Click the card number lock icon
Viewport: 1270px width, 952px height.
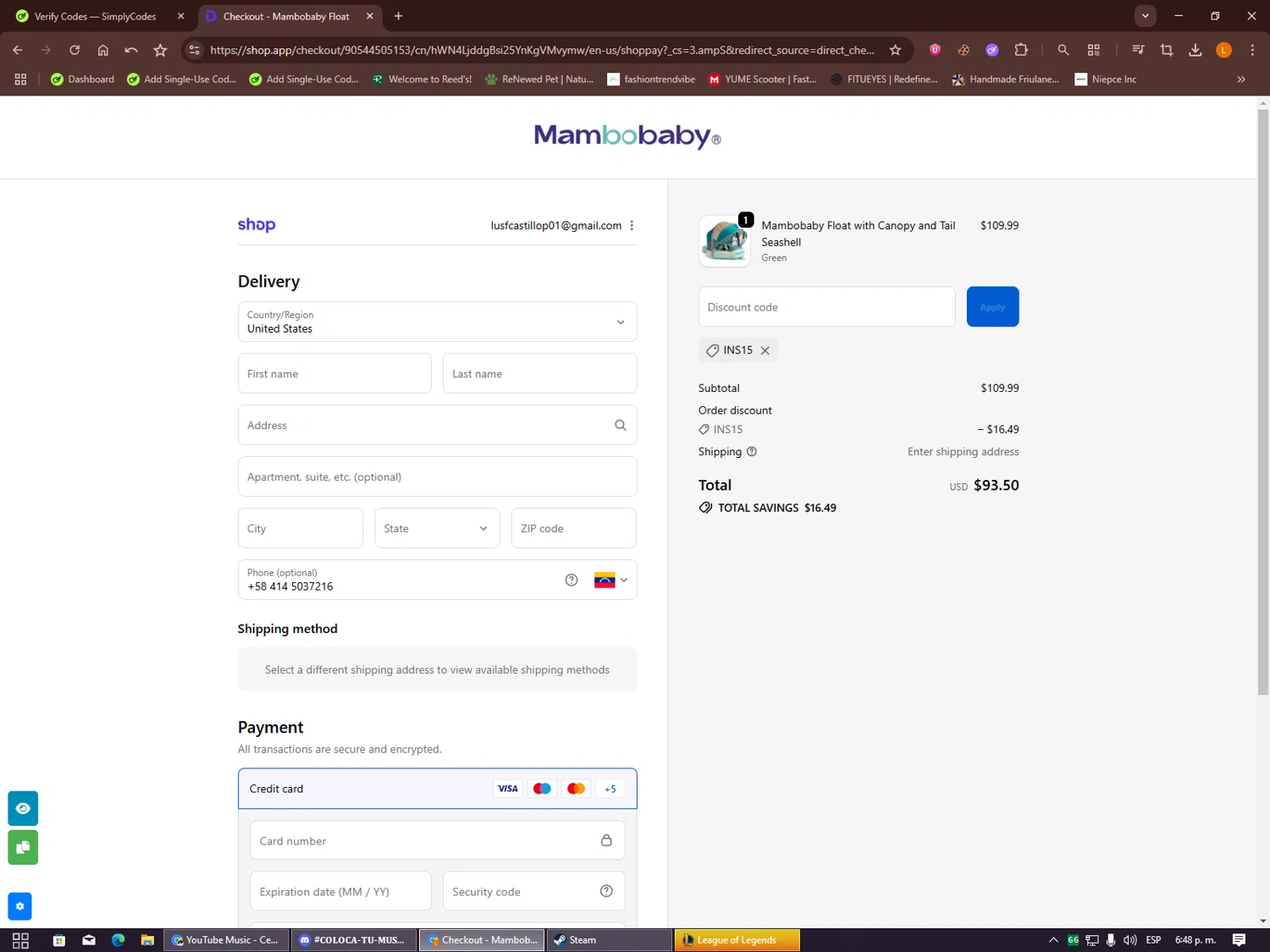pos(606,840)
